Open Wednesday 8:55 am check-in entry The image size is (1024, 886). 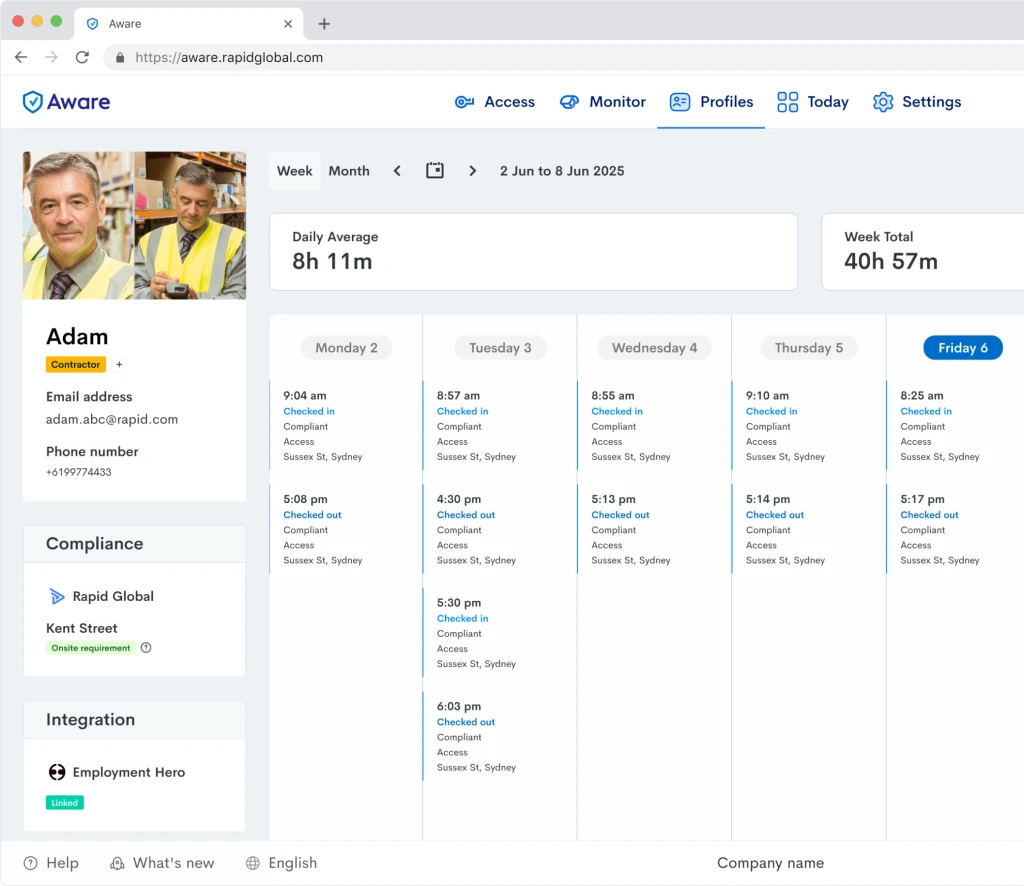(x=654, y=426)
